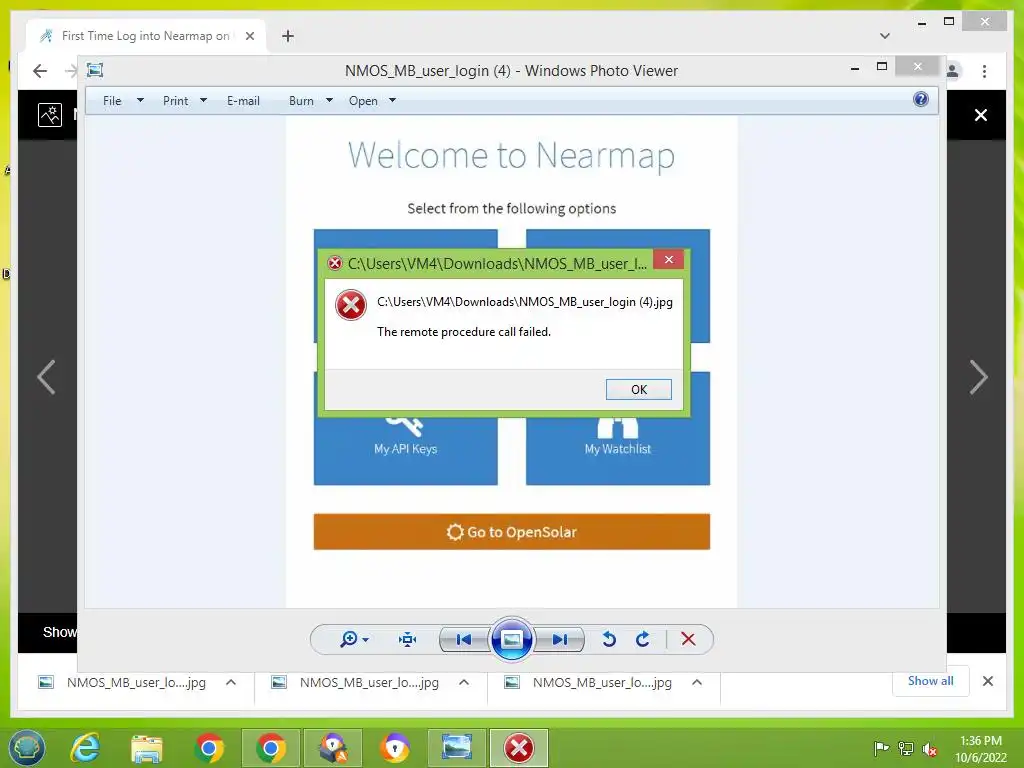Expand the Print menu dropdown arrow
The image size is (1024, 768).
(x=203, y=101)
